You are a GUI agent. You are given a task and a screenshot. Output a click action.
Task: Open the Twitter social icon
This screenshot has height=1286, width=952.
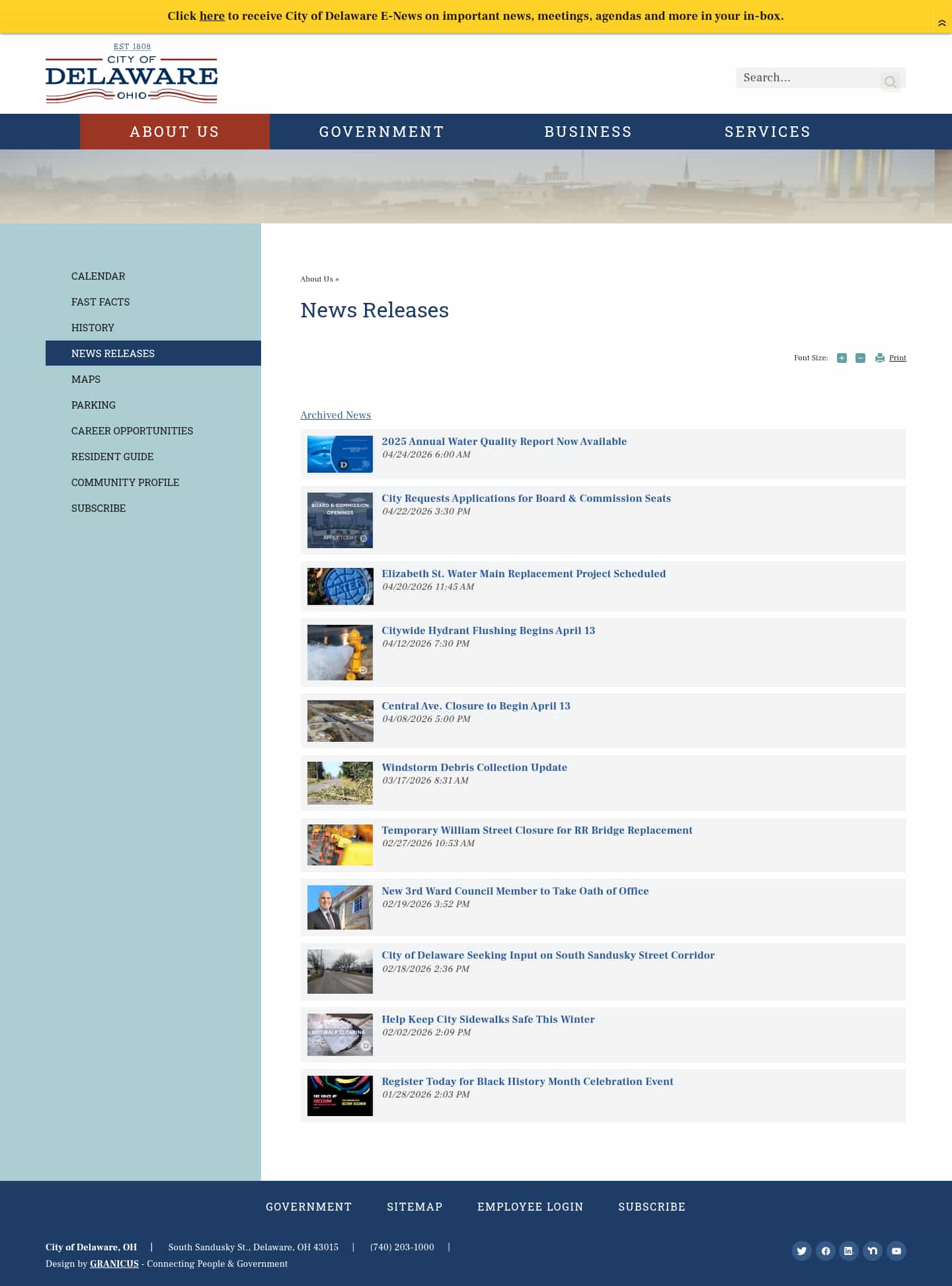801,1250
